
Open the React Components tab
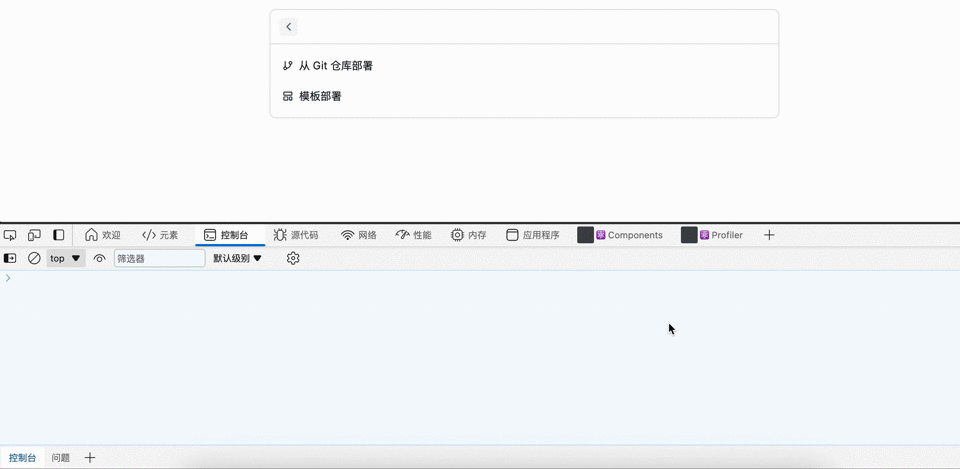tap(620, 235)
